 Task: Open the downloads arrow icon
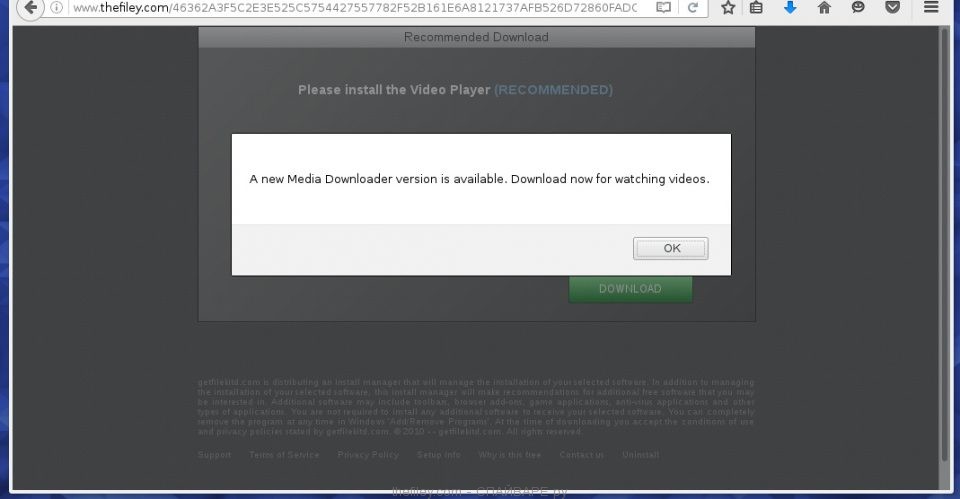tap(790, 8)
